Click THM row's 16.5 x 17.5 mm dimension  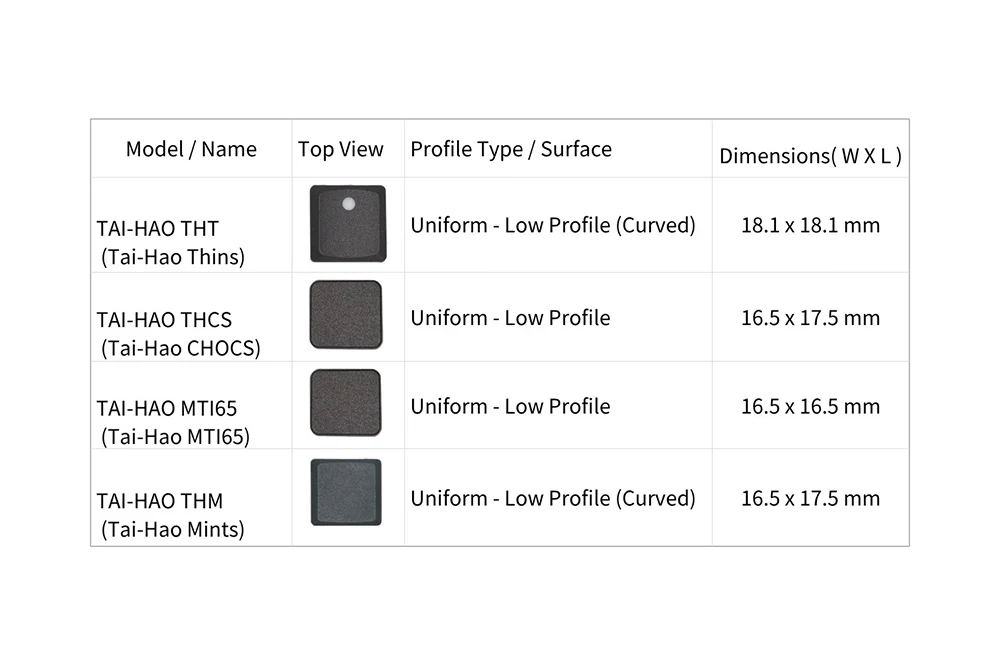coord(810,498)
